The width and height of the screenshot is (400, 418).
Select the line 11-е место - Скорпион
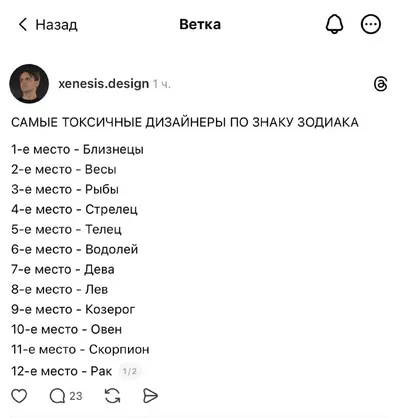[x=80, y=349]
